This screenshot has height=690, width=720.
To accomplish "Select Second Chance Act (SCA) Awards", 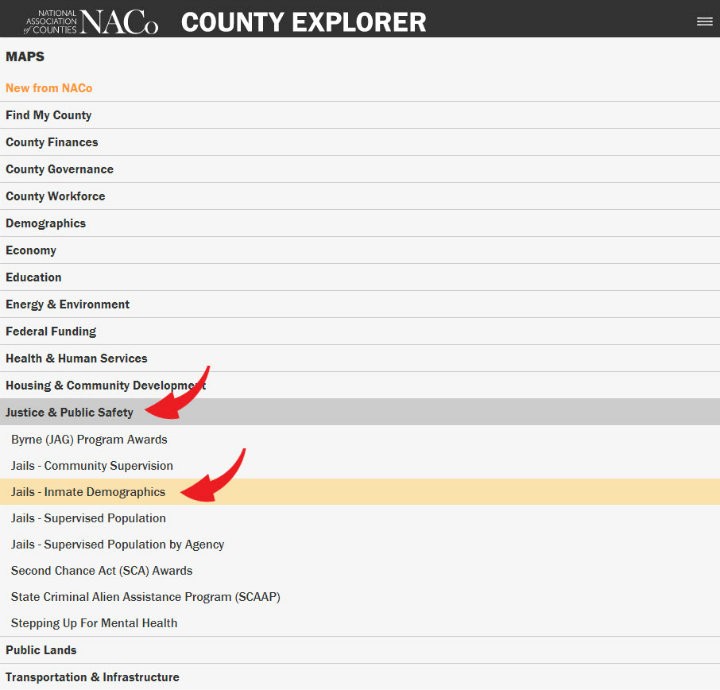I will pos(360,571).
